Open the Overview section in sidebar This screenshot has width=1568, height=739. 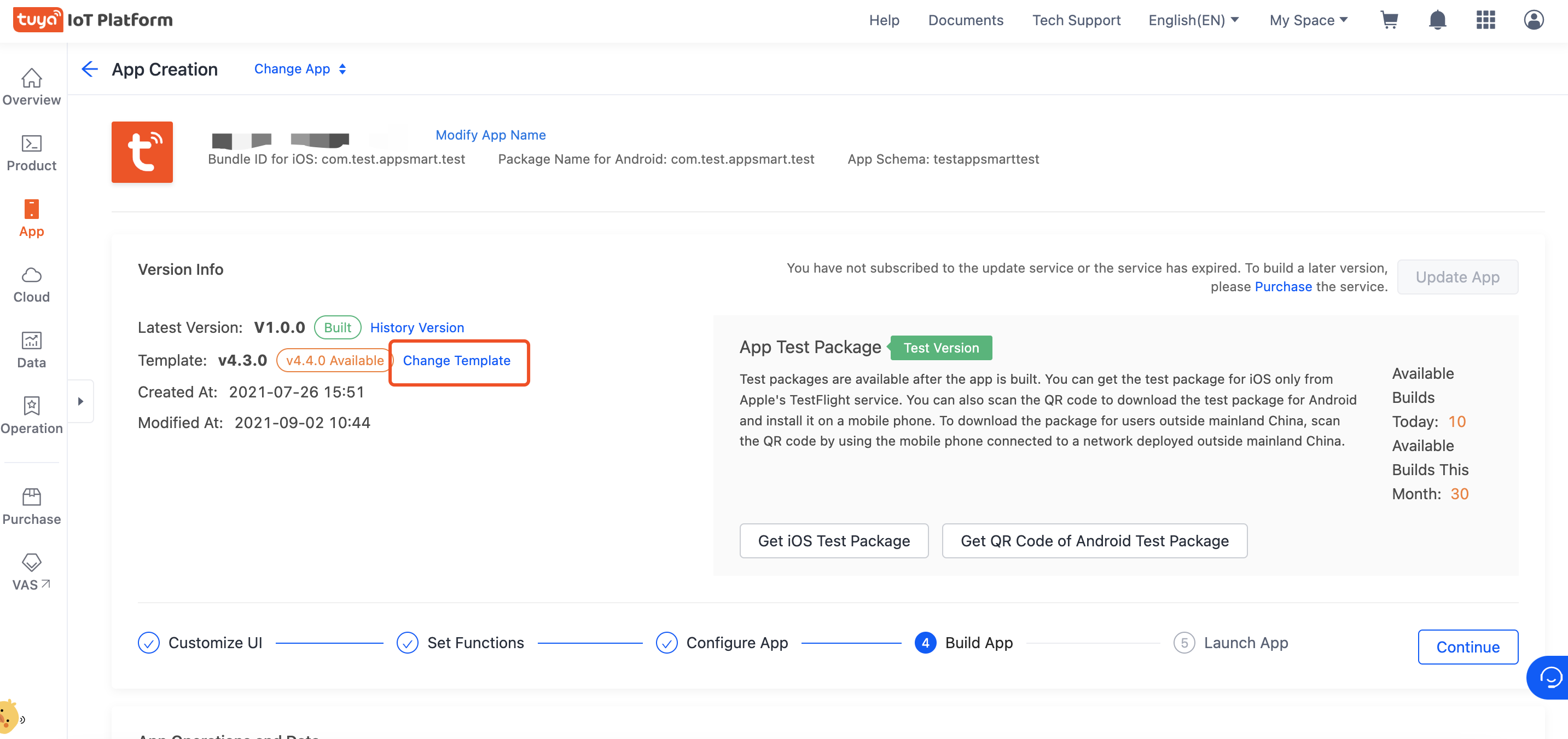pyautogui.click(x=31, y=87)
